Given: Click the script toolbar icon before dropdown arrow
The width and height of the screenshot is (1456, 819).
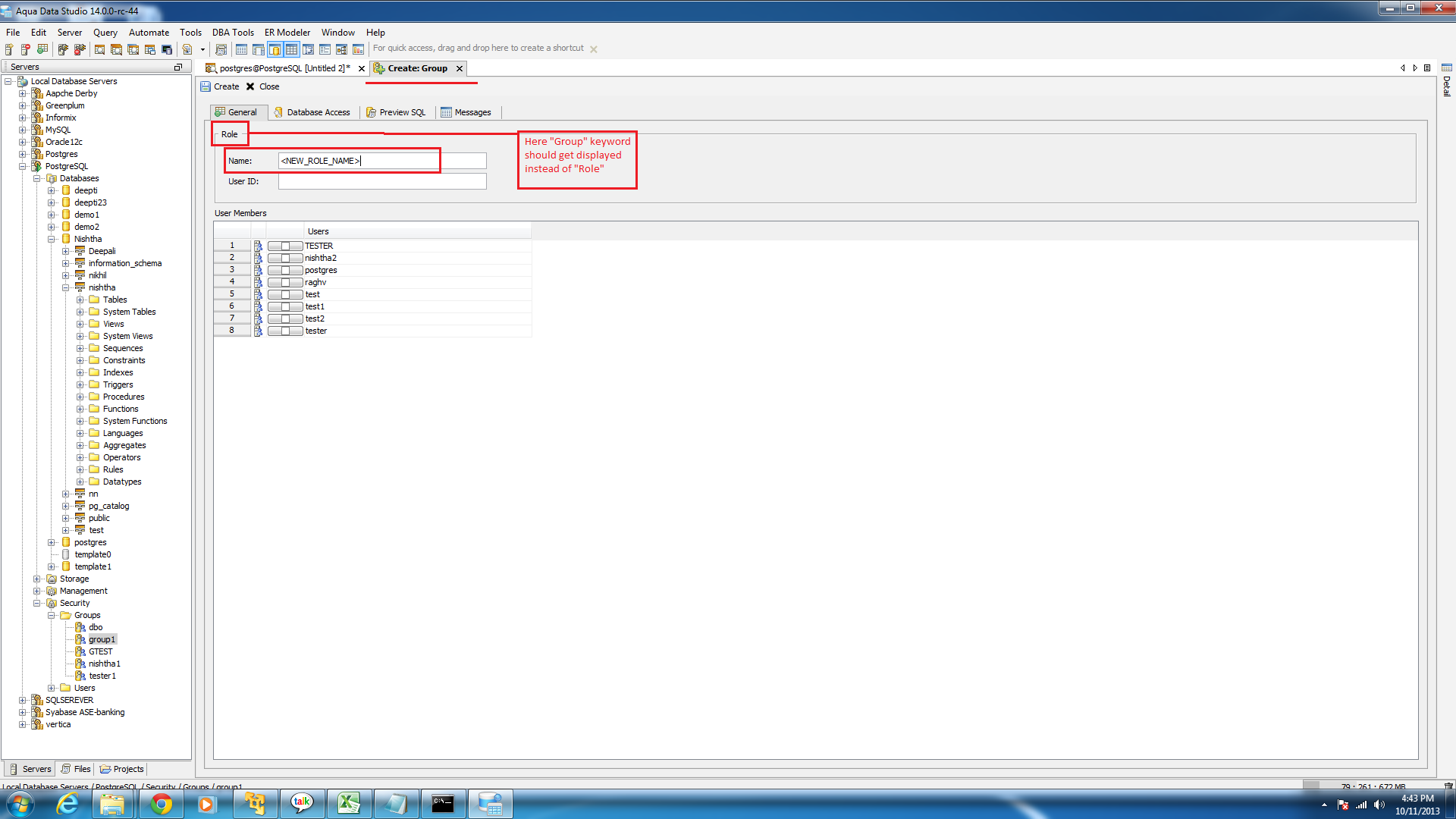Looking at the screenshot, I should click(187, 49).
